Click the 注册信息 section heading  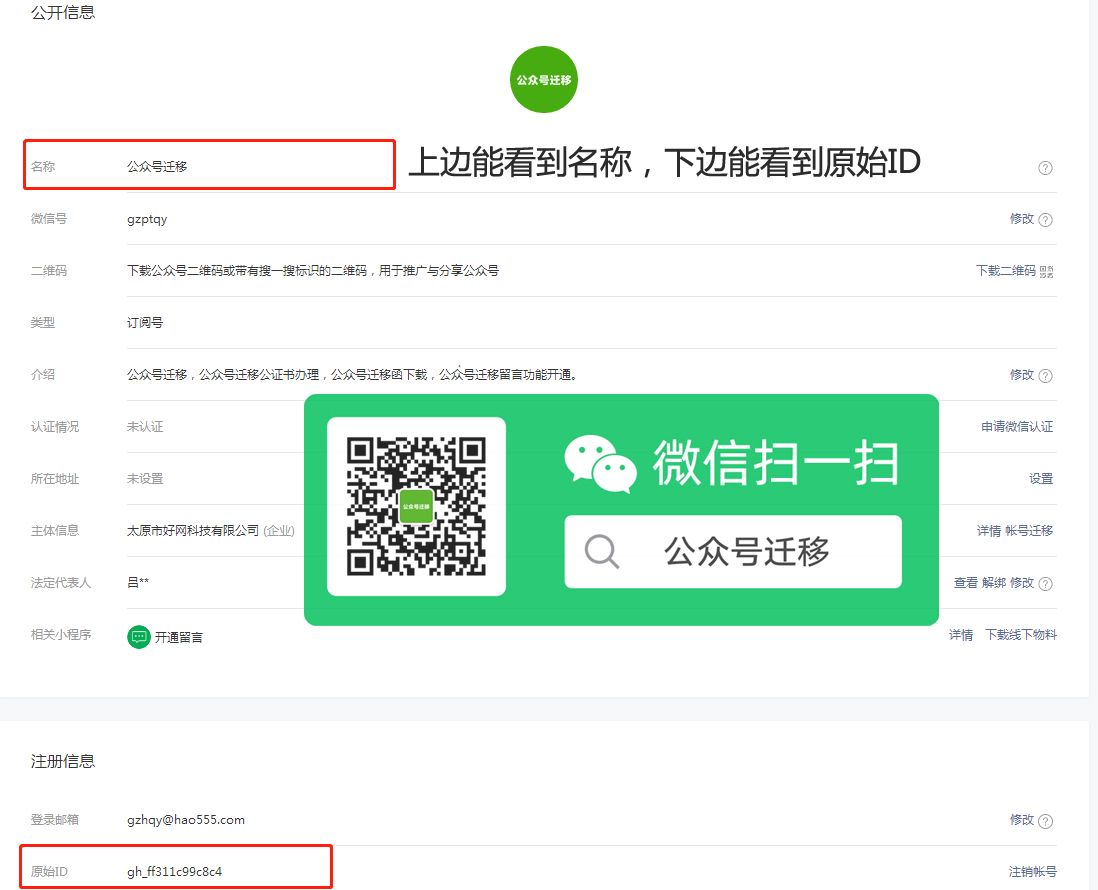[63, 761]
